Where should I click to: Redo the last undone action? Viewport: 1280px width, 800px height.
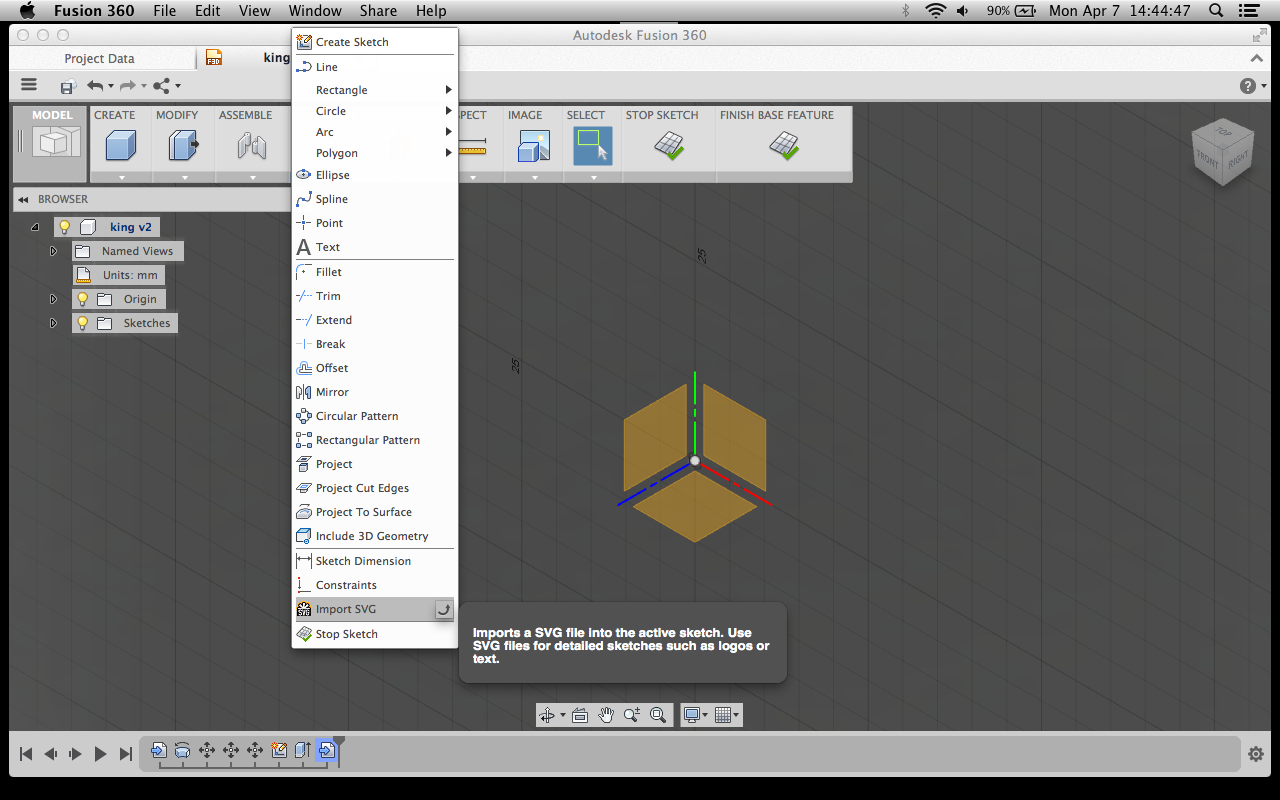point(128,86)
